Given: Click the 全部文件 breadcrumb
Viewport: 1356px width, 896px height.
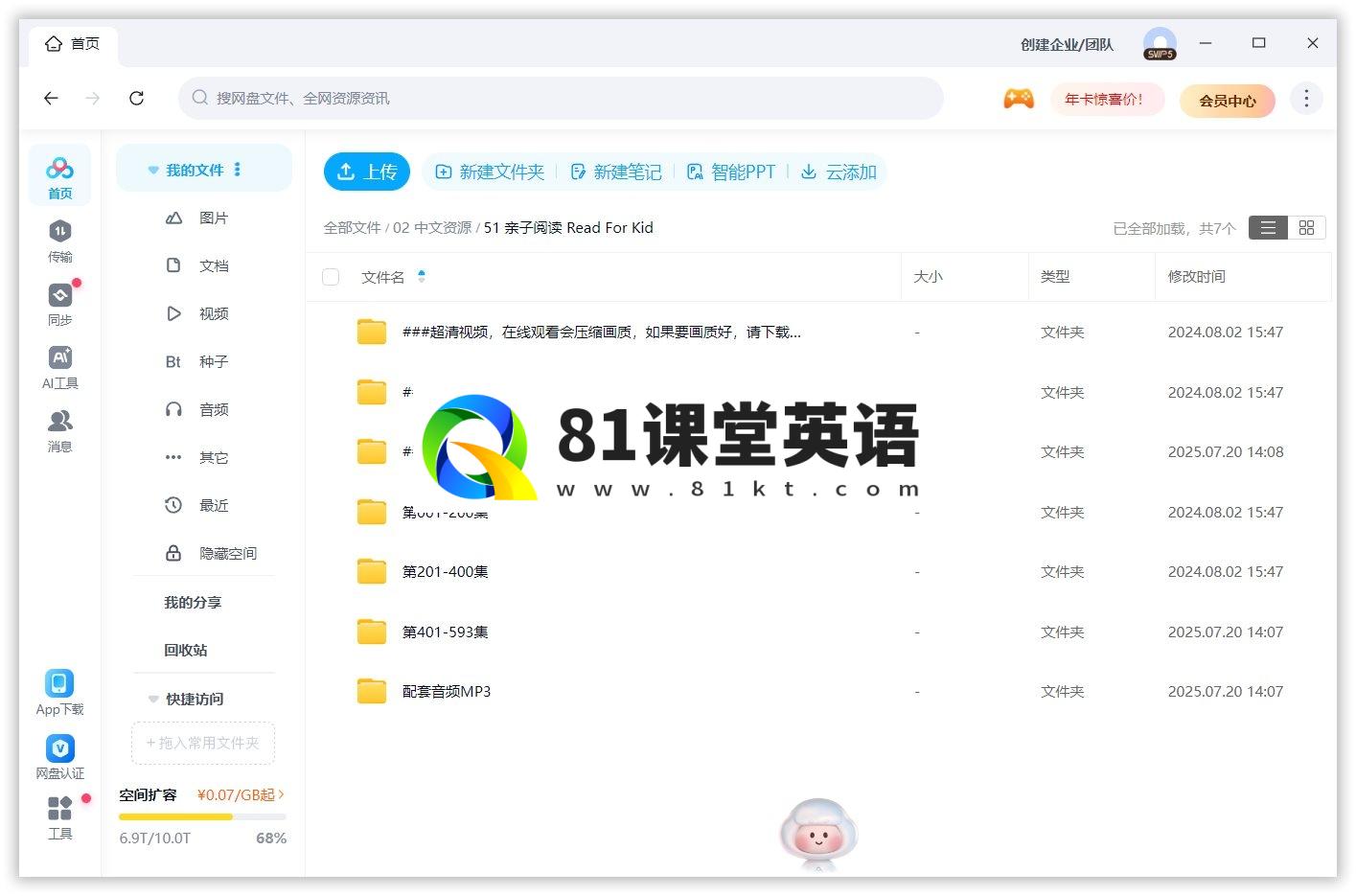Looking at the screenshot, I should point(352,227).
